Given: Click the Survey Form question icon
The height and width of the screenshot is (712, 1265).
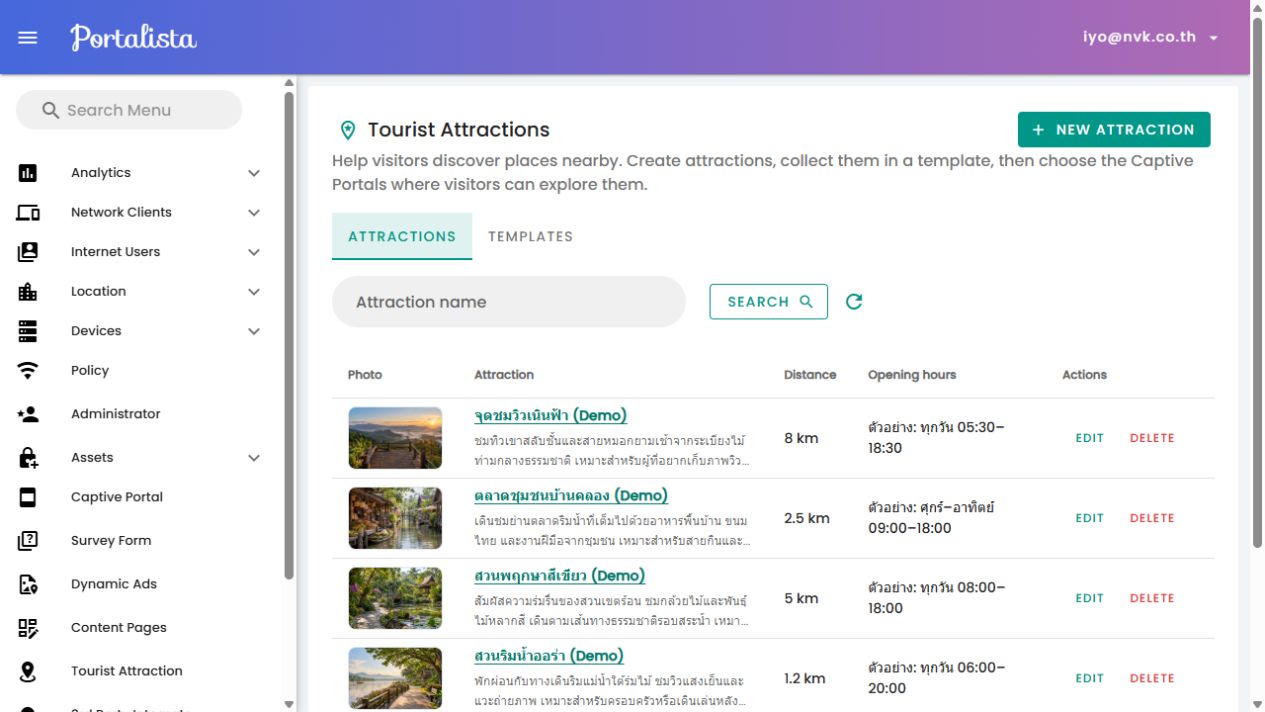Looking at the screenshot, I should pos(28,541).
